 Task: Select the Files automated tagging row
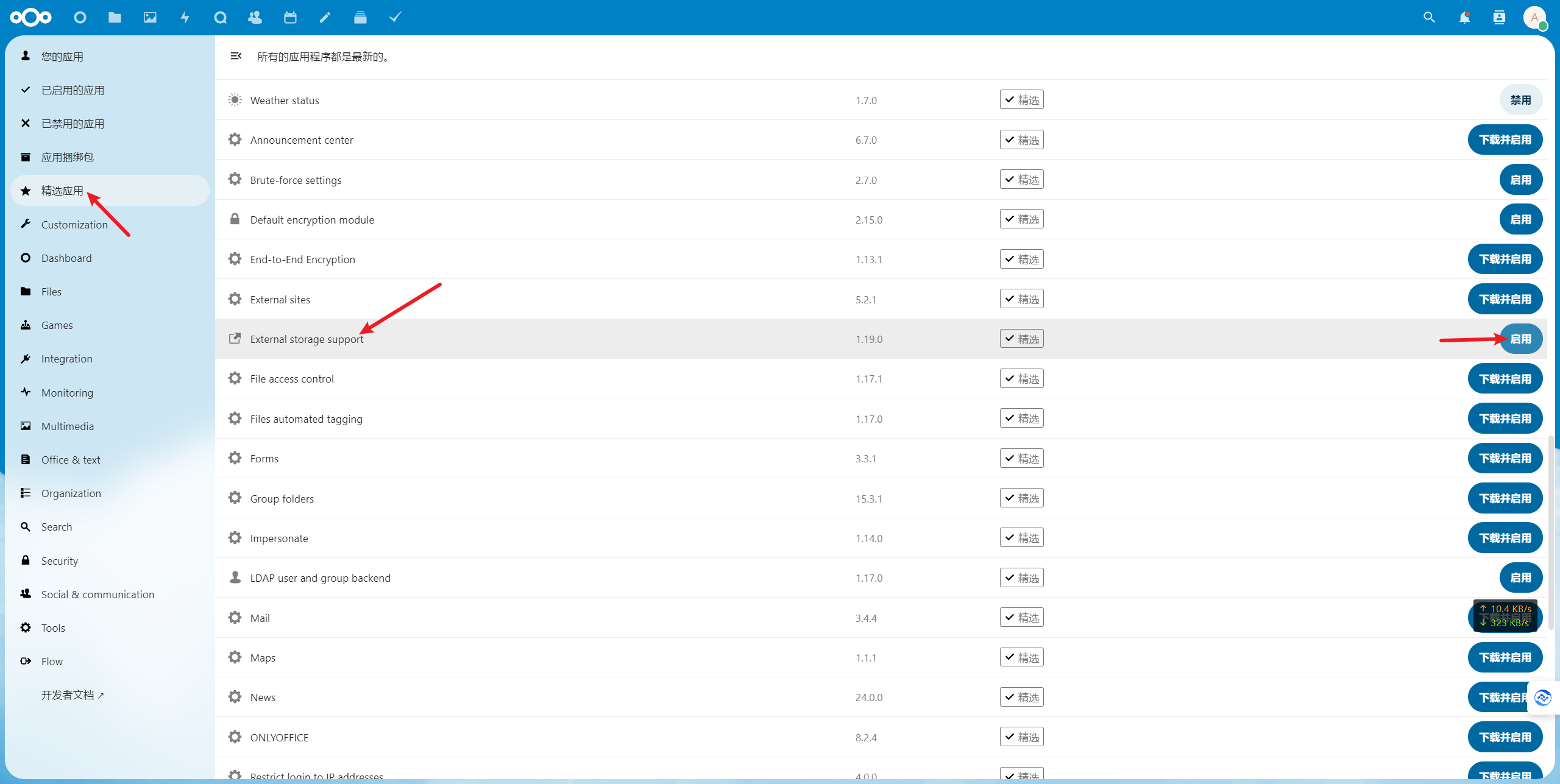point(881,418)
